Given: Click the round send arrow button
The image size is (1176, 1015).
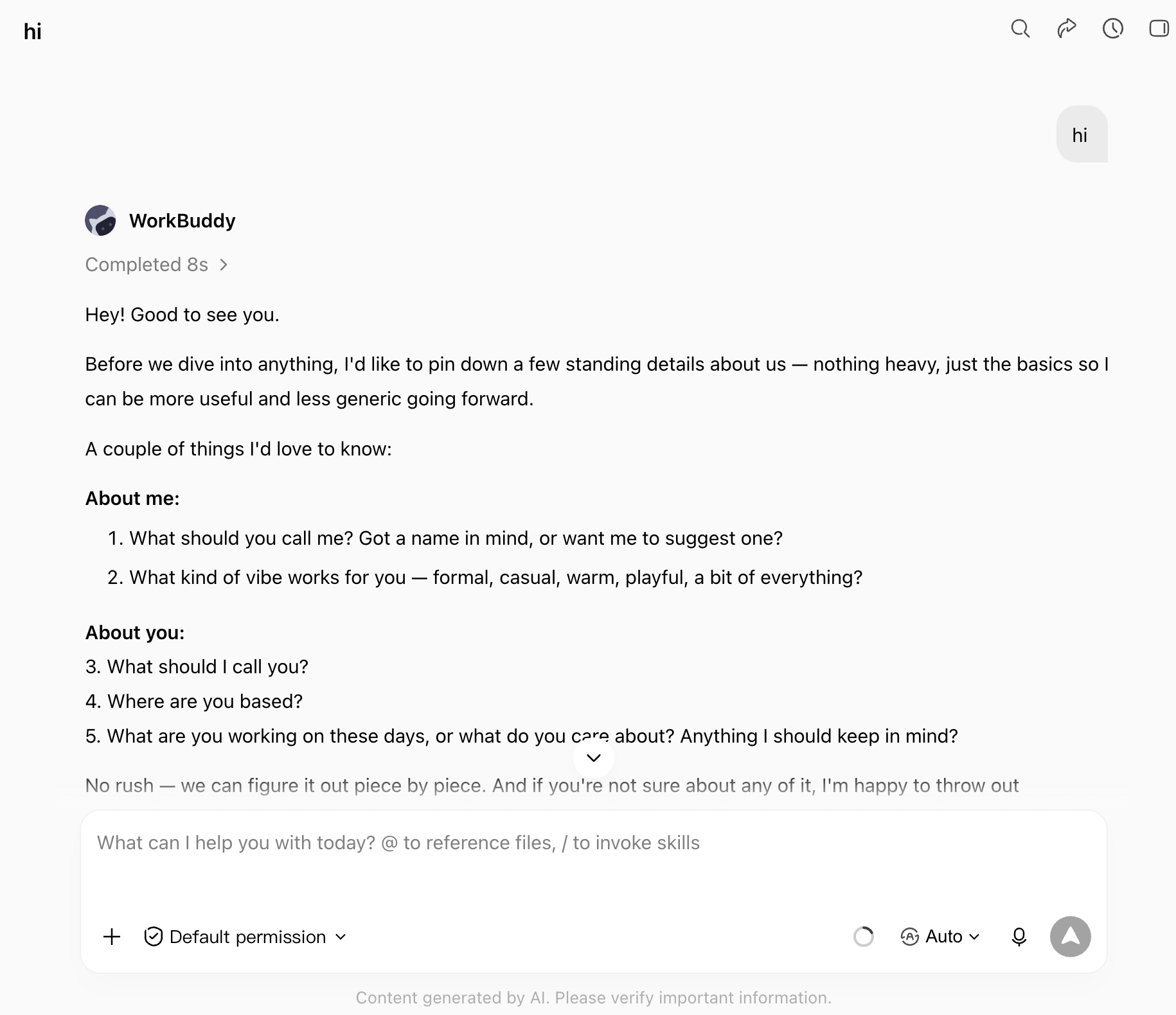Looking at the screenshot, I should 1070,937.
